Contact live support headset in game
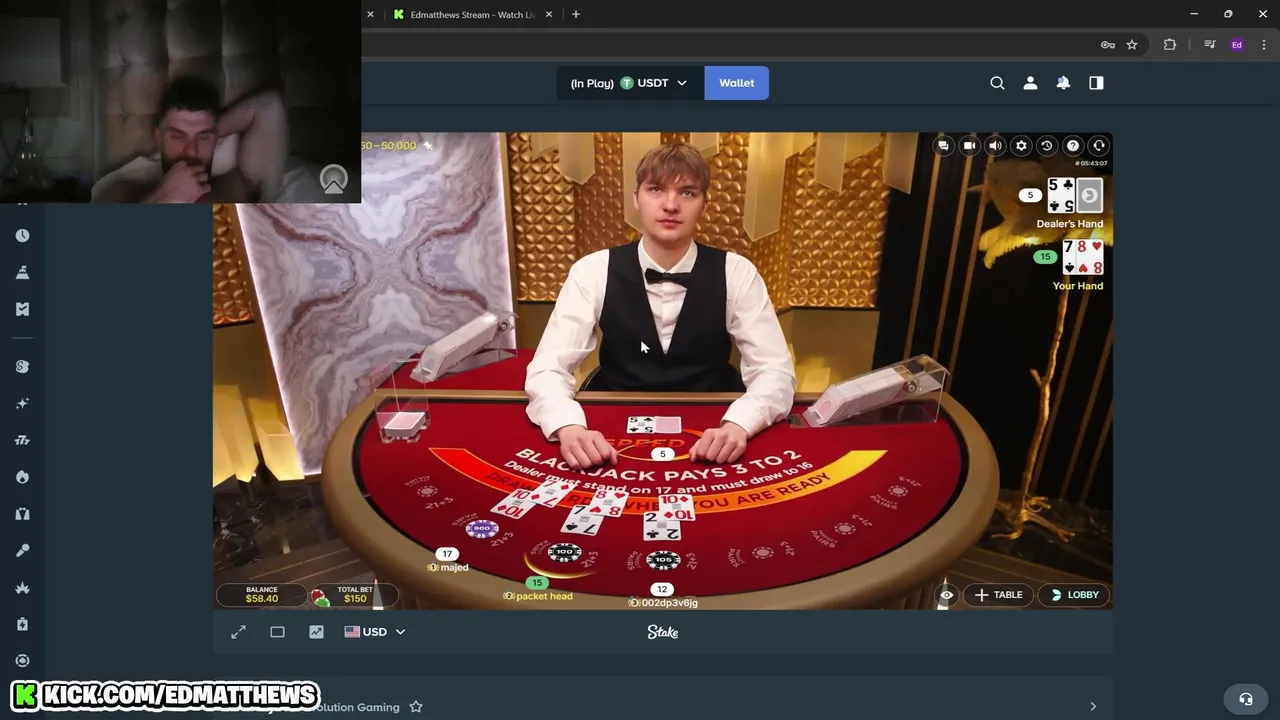This screenshot has width=1280, height=720. click(1099, 146)
